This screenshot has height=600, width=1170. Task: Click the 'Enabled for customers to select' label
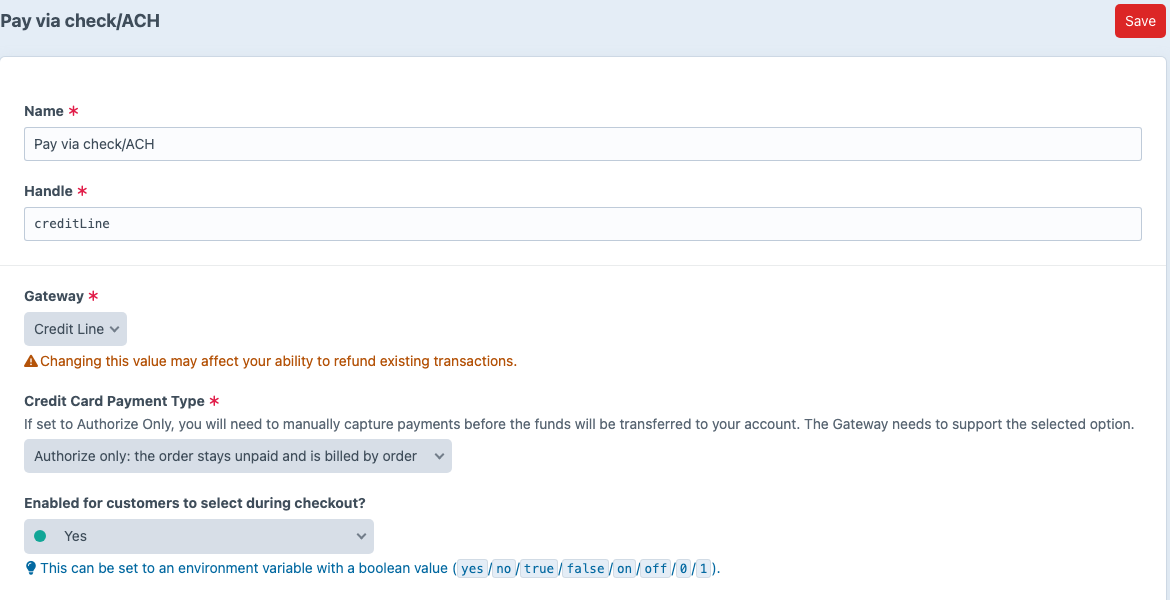pyautogui.click(x=195, y=503)
